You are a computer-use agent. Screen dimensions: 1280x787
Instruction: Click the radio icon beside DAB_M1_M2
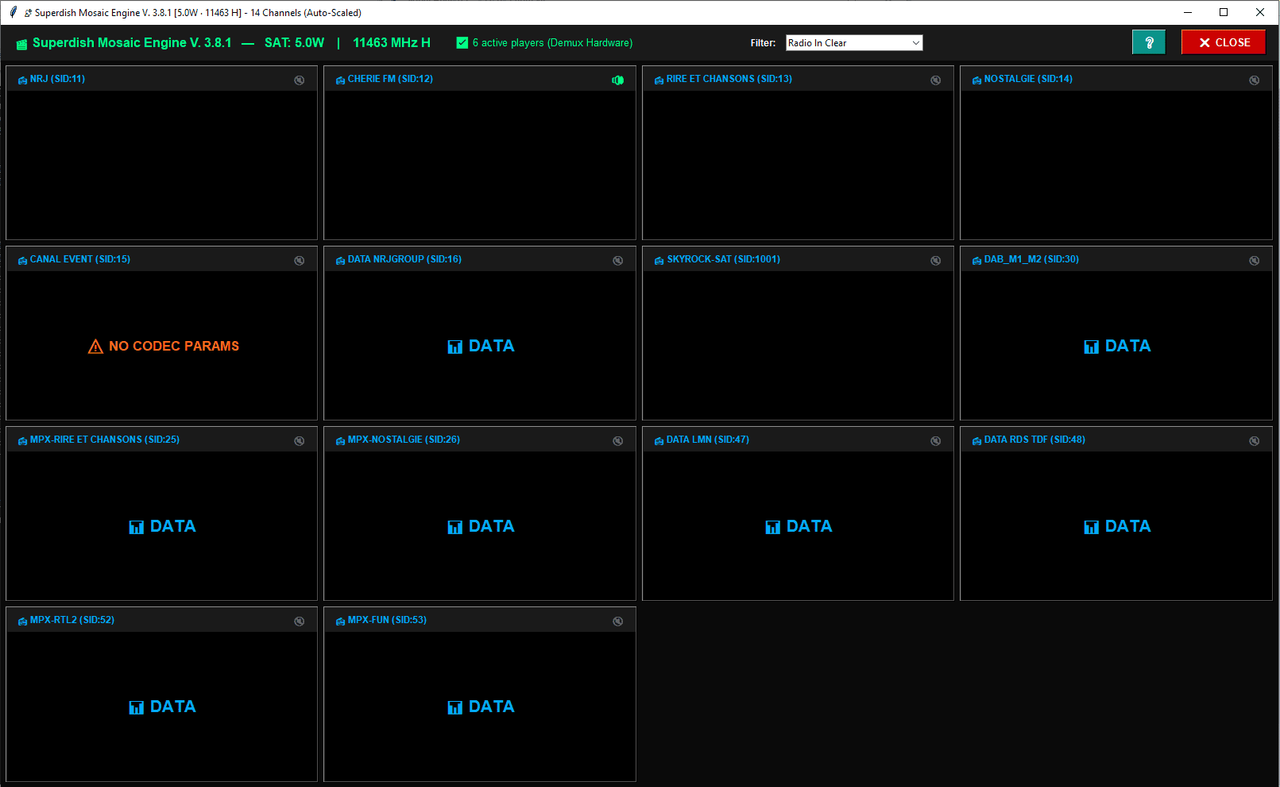[977, 260]
